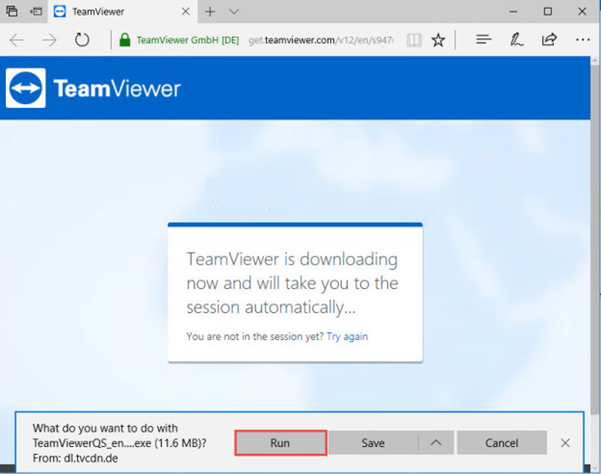Open the Share icon in toolbar

[549, 39]
